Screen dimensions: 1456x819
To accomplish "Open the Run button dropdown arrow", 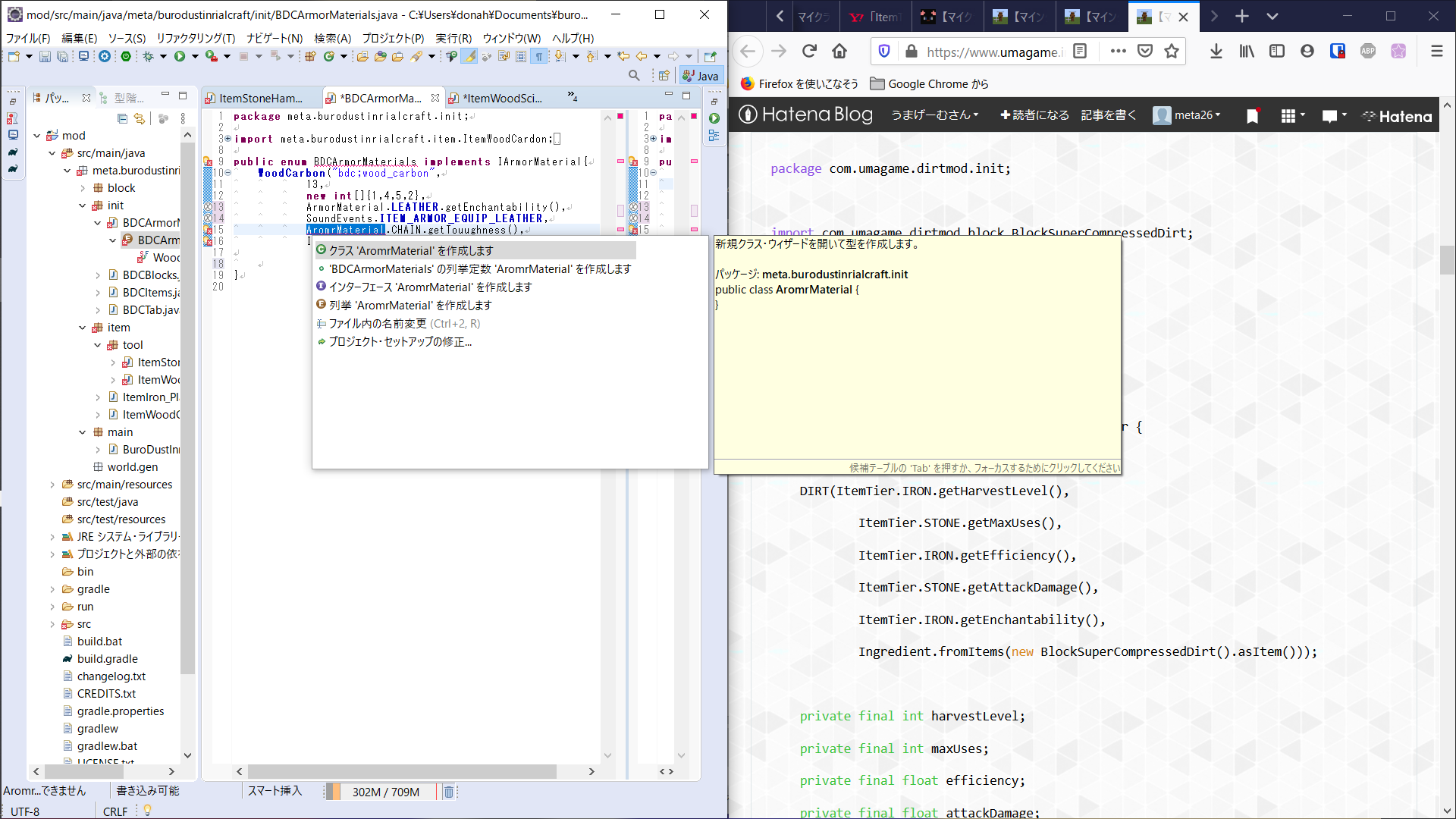I will click(x=195, y=56).
